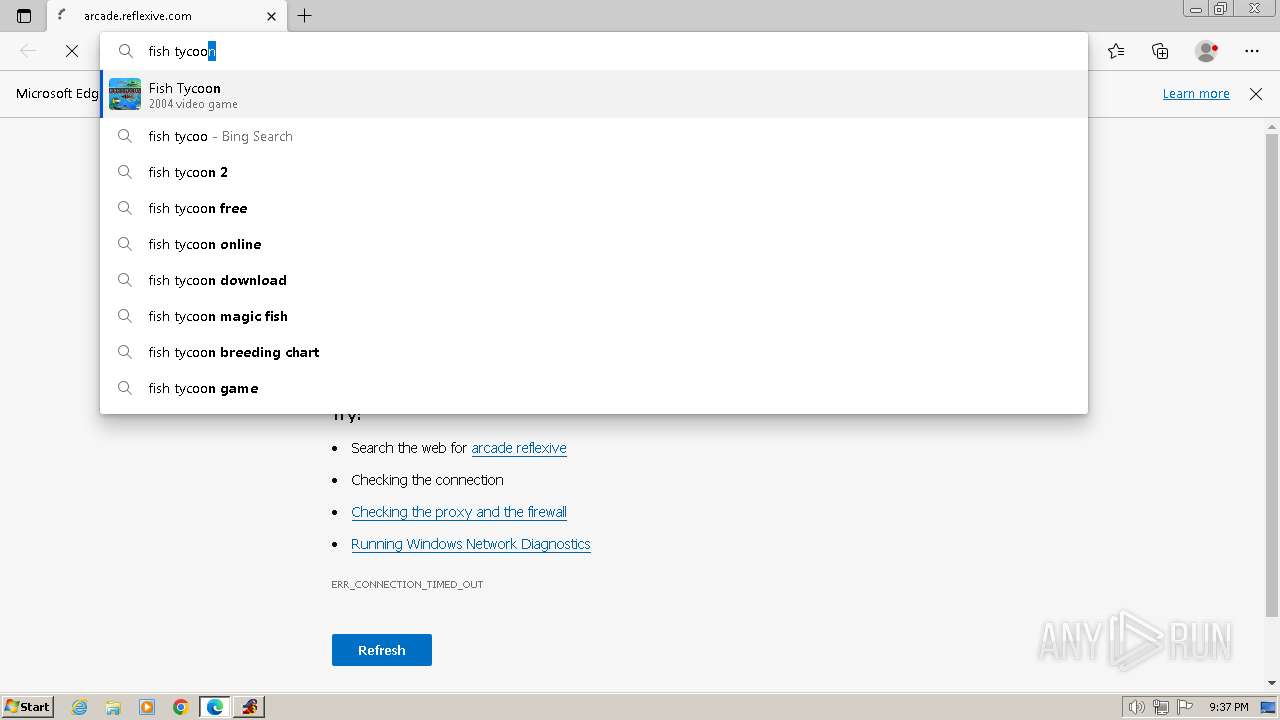
Task: Open the last pinned taskbar app
Action: pos(249,707)
